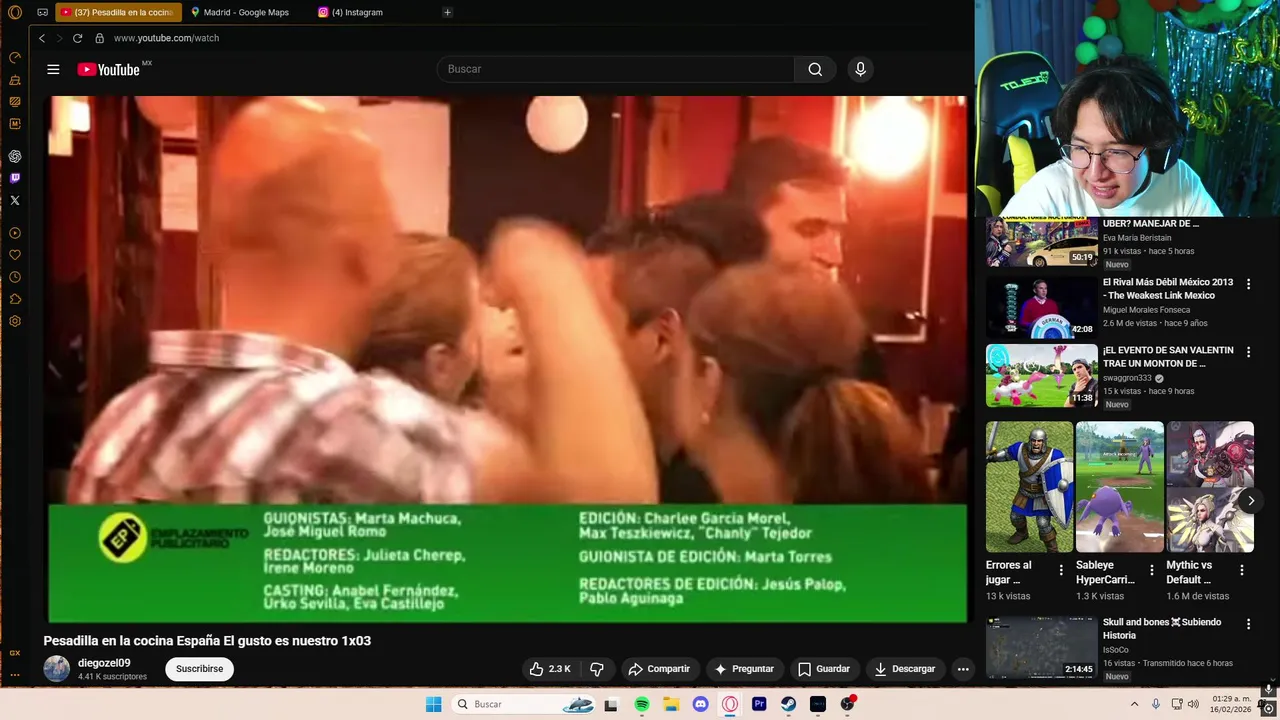This screenshot has width=1280, height=720.
Task: Open the Player icon in Opera sidebar
Action: 15,233
